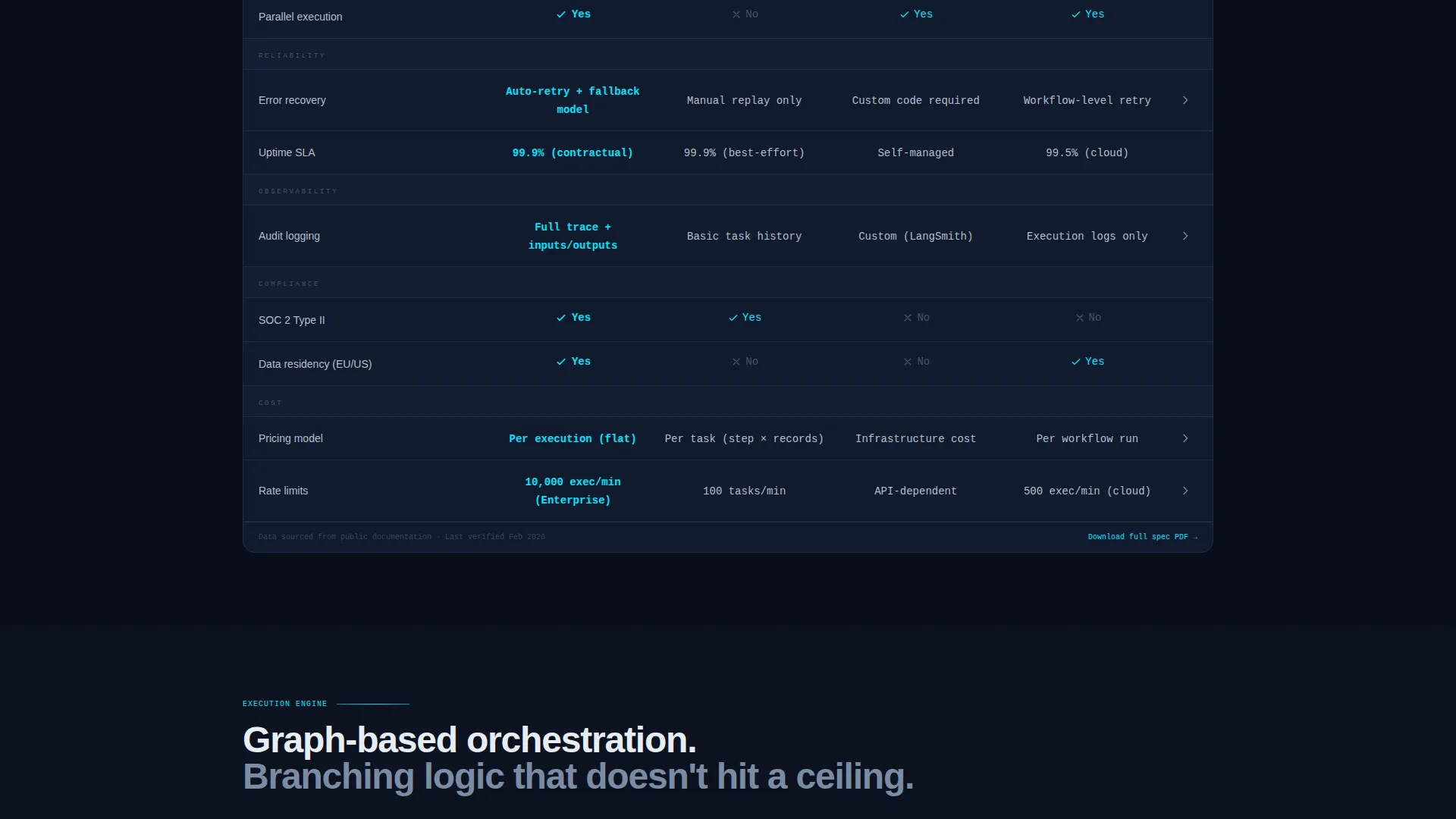Select the 'Full trace + inputs/outputs' cell
1456x819 pixels.
point(573,236)
